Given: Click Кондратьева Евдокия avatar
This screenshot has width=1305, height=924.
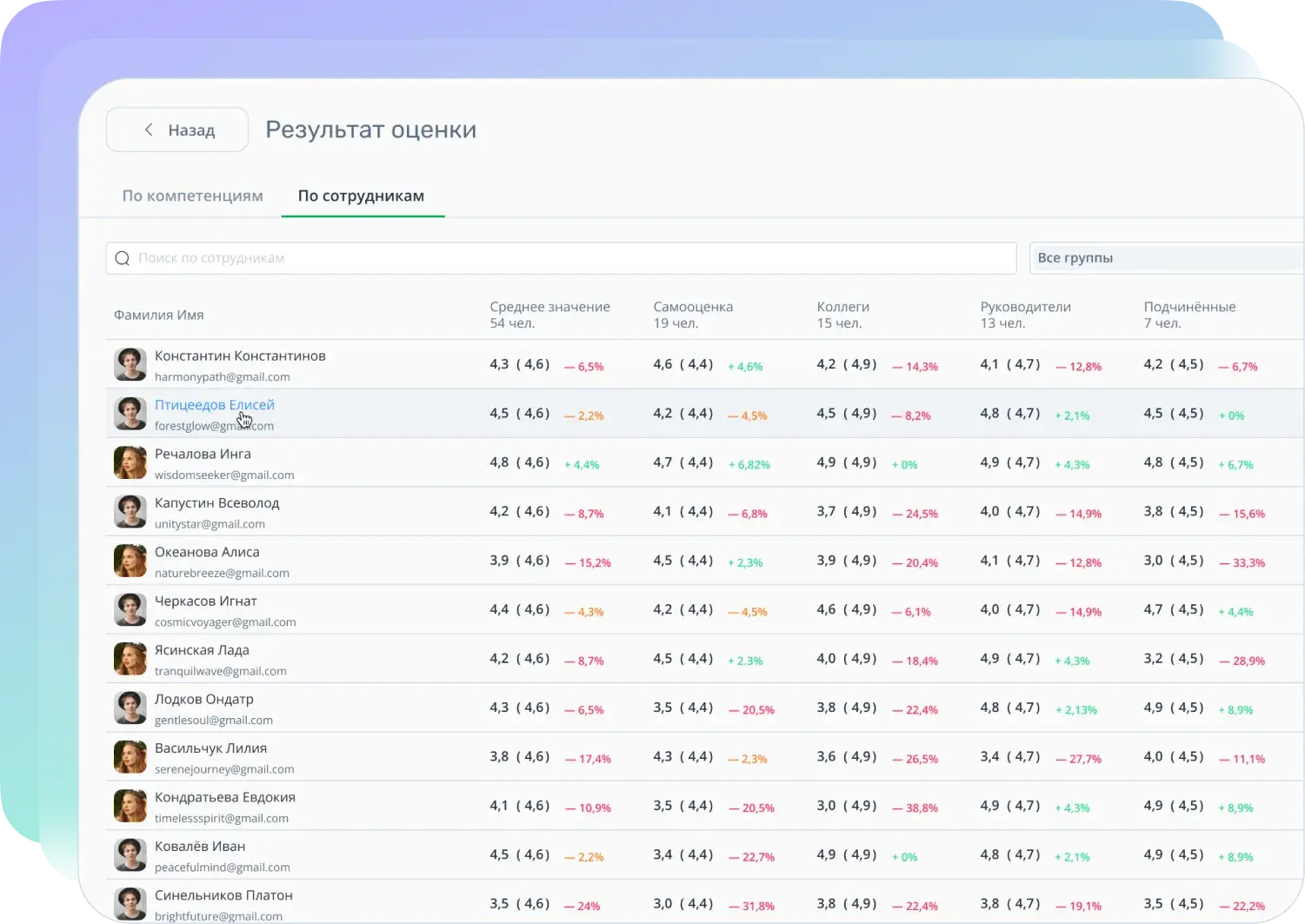Looking at the screenshot, I should point(130,806).
